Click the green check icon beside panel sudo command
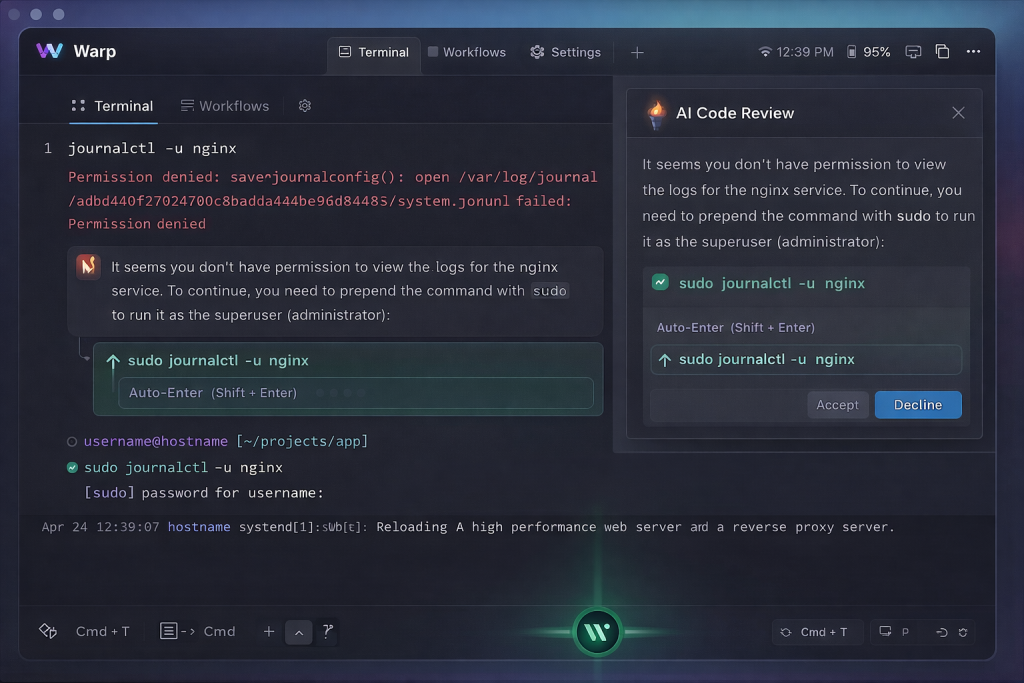This screenshot has height=683, width=1024. [x=660, y=282]
